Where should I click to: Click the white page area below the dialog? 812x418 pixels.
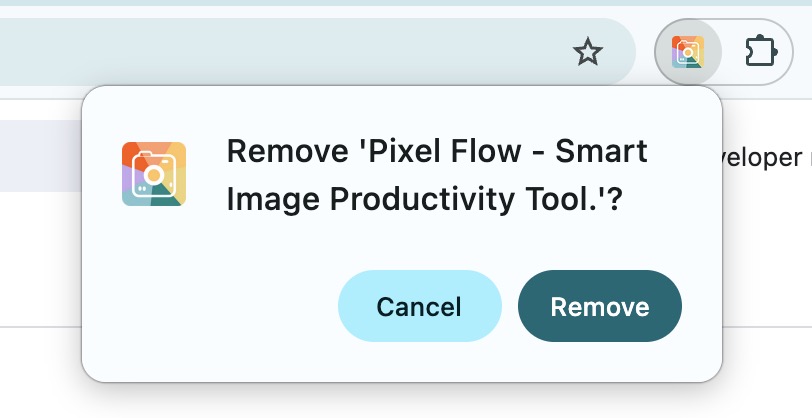point(406,400)
